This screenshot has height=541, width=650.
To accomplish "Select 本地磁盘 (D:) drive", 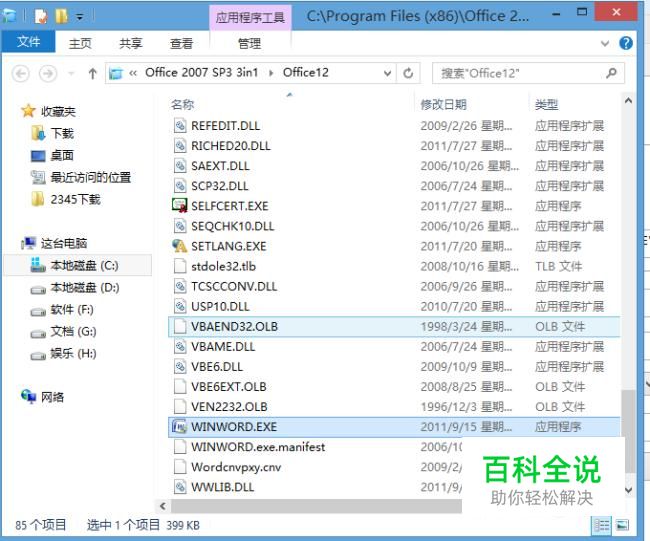I will (x=75, y=287).
